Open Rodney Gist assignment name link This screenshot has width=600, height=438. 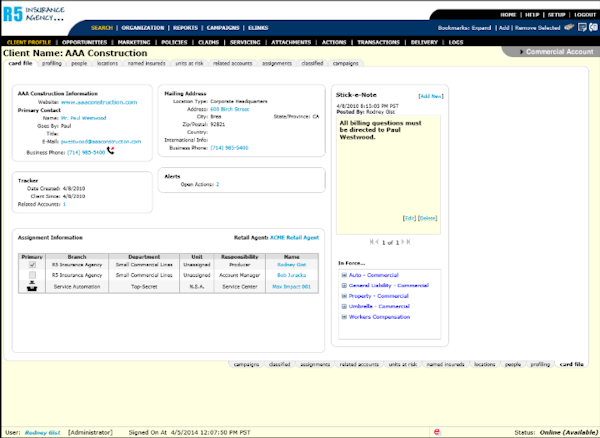[292, 265]
